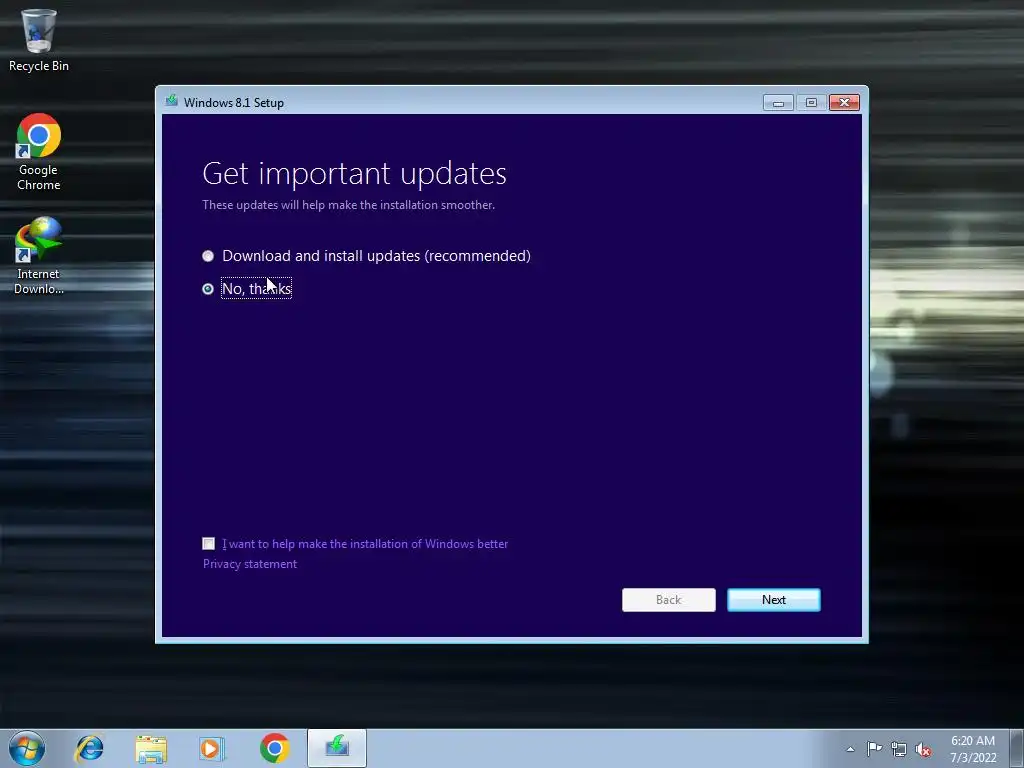Screen dimensions: 1024x768
Task: Open Recycle Bin on the desktop
Action: tap(39, 40)
